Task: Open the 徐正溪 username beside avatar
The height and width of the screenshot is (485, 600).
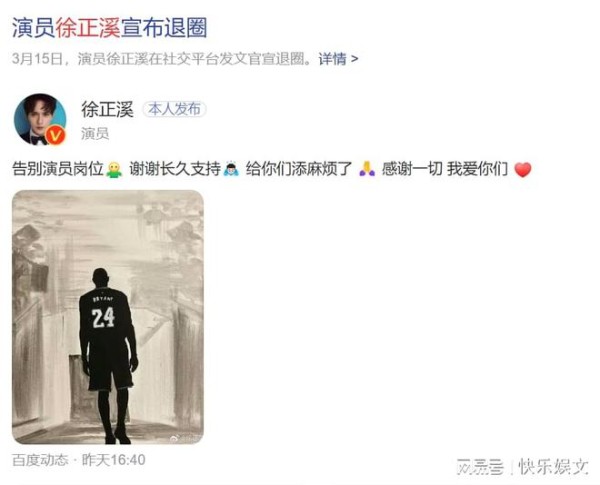Action: [107, 109]
